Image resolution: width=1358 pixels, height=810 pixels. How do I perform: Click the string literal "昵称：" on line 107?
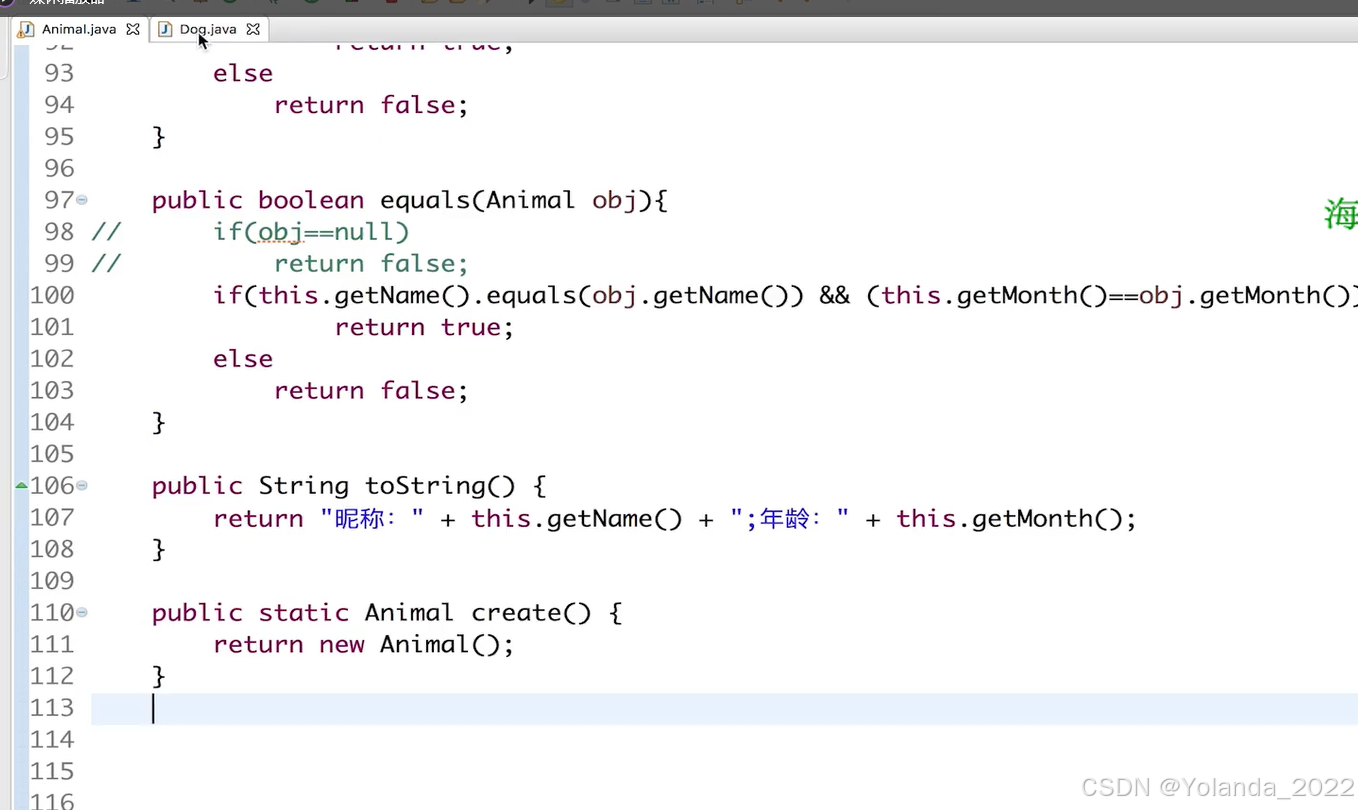(372, 518)
